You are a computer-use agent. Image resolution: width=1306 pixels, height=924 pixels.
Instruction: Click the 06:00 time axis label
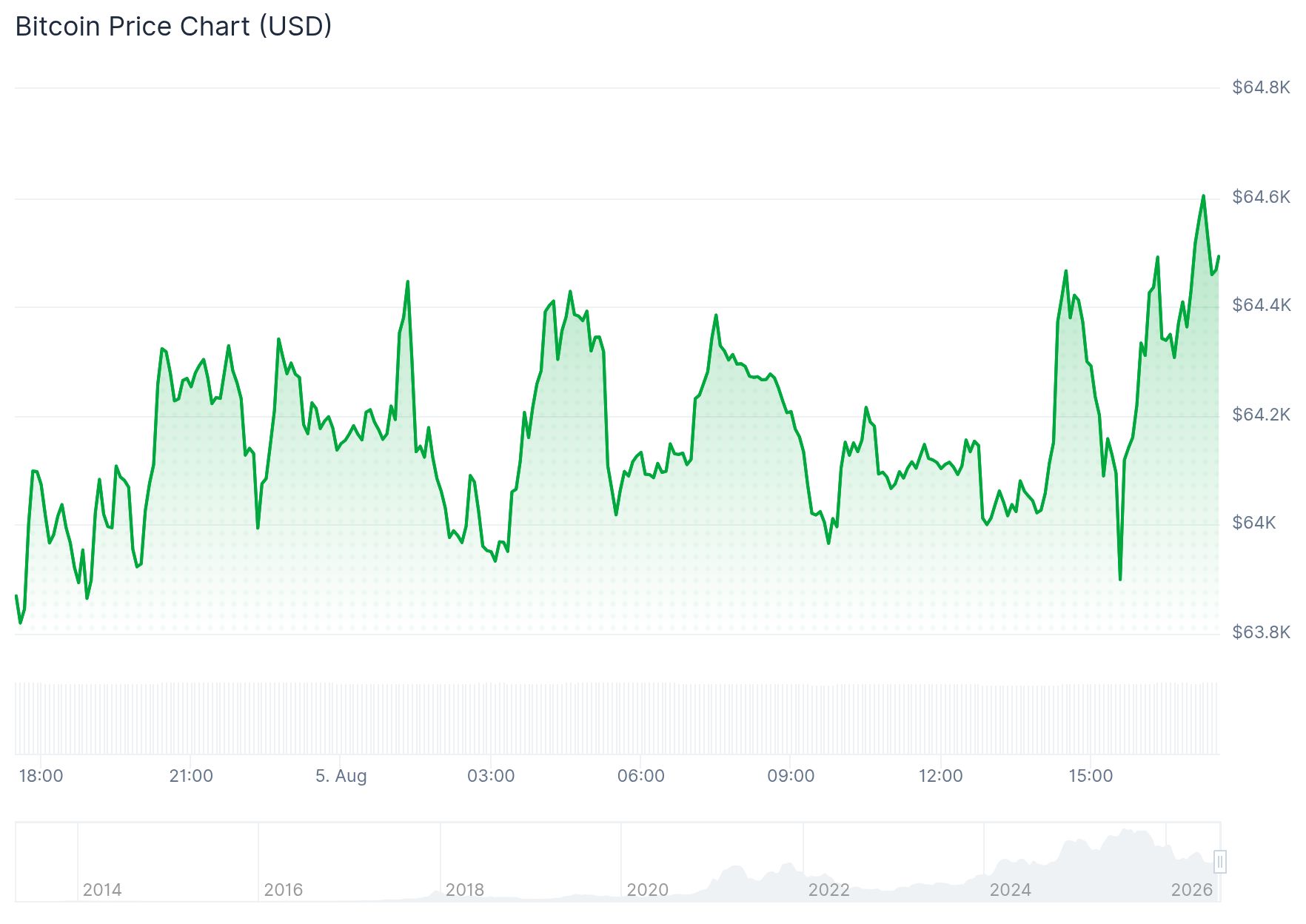pos(641,776)
